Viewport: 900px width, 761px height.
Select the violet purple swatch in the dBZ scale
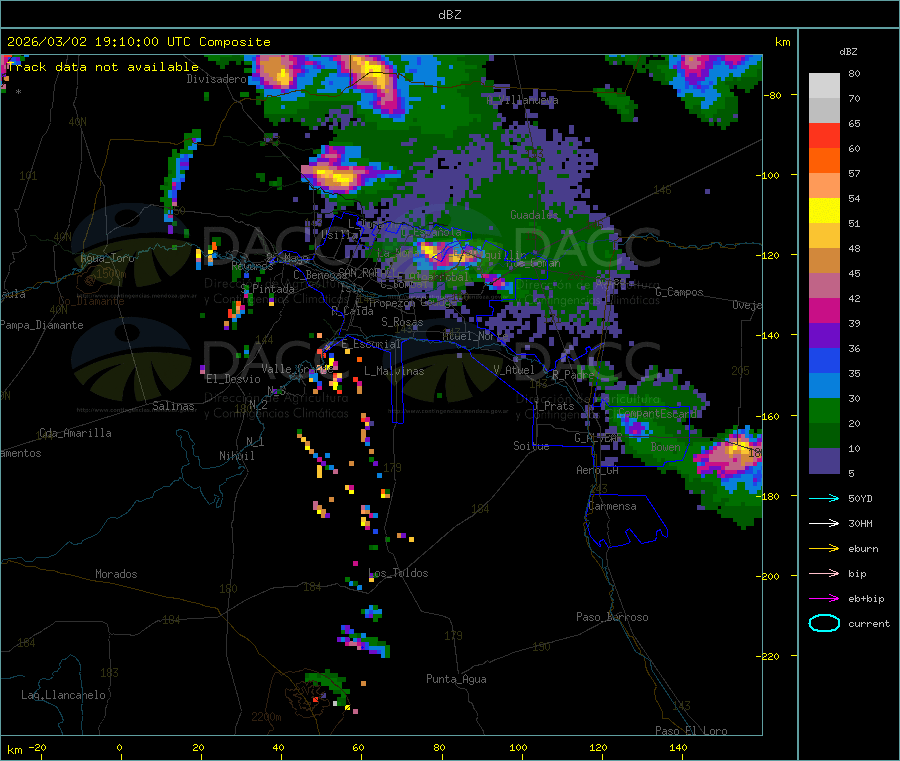coord(824,336)
